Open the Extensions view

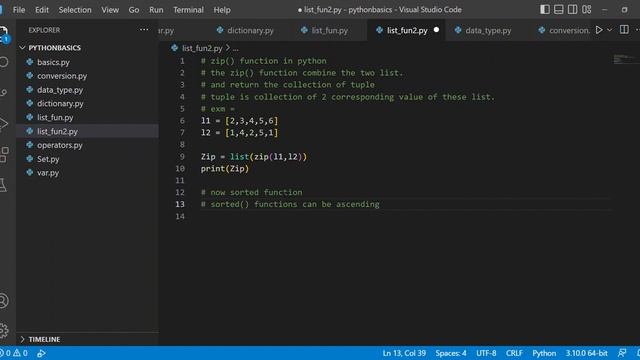tap(3, 155)
